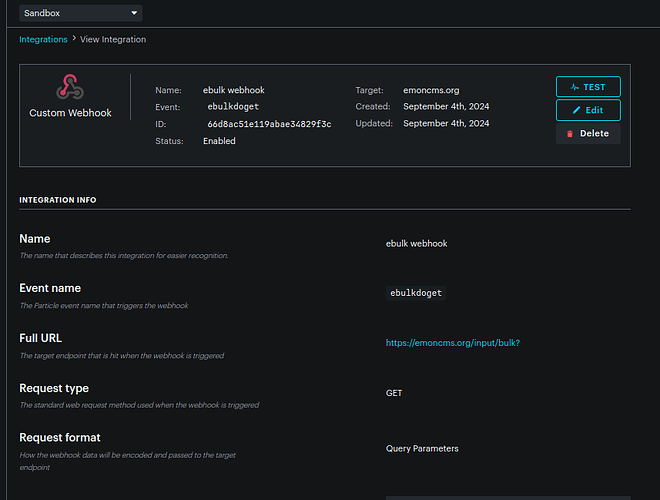The width and height of the screenshot is (660, 500).
Task: Run the TEST button
Action: (x=588, y=87)
